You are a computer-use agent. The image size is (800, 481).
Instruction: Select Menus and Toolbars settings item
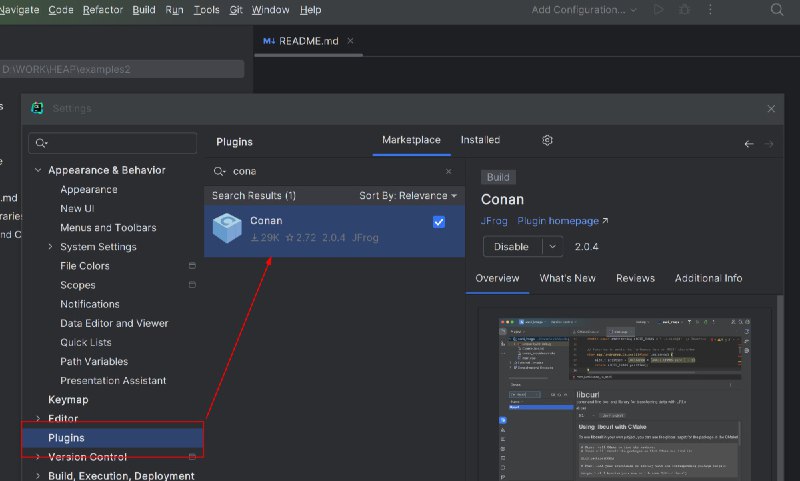(x=108, y=227)
